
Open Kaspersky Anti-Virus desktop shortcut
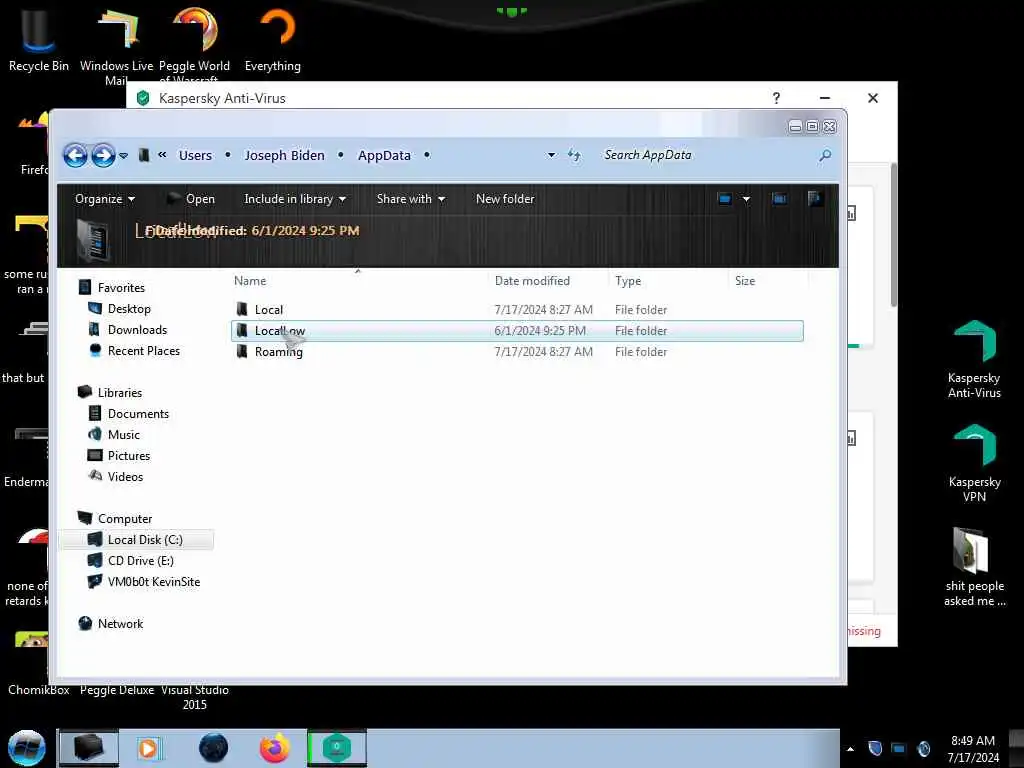pos(974,359)
